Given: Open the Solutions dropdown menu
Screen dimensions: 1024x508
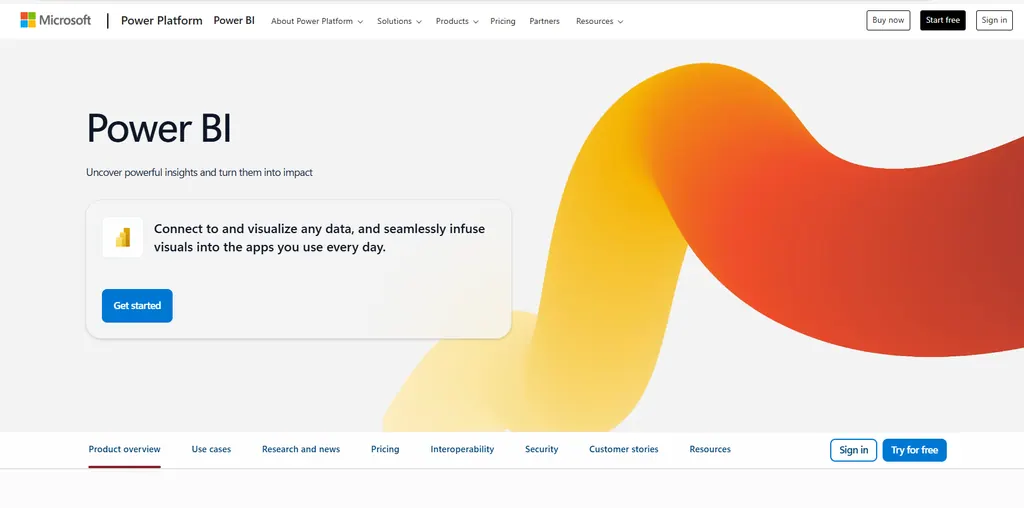Looking at the screenshot, I should tap(399, 21).
